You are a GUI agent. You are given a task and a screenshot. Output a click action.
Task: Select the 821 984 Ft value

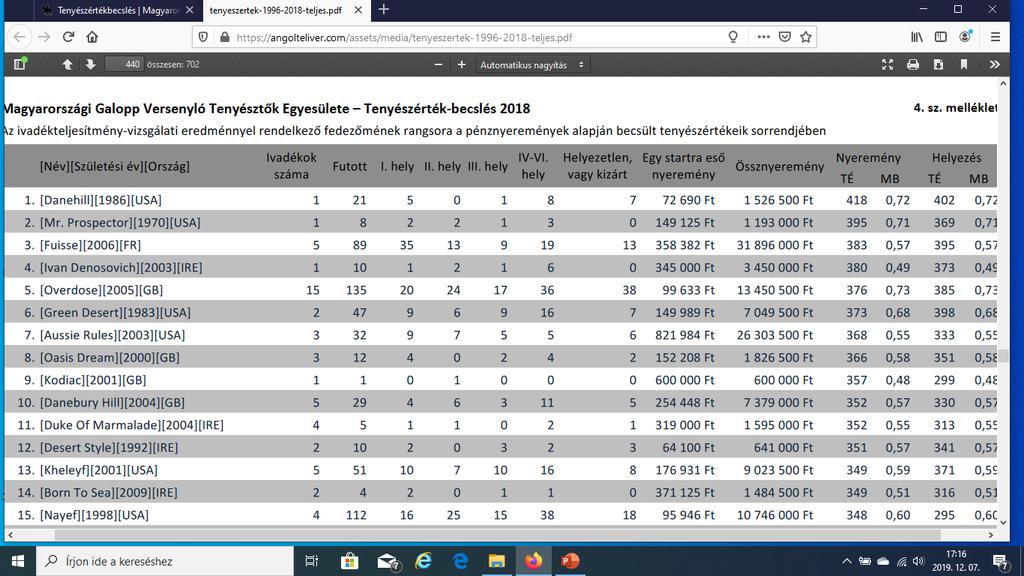685,335
